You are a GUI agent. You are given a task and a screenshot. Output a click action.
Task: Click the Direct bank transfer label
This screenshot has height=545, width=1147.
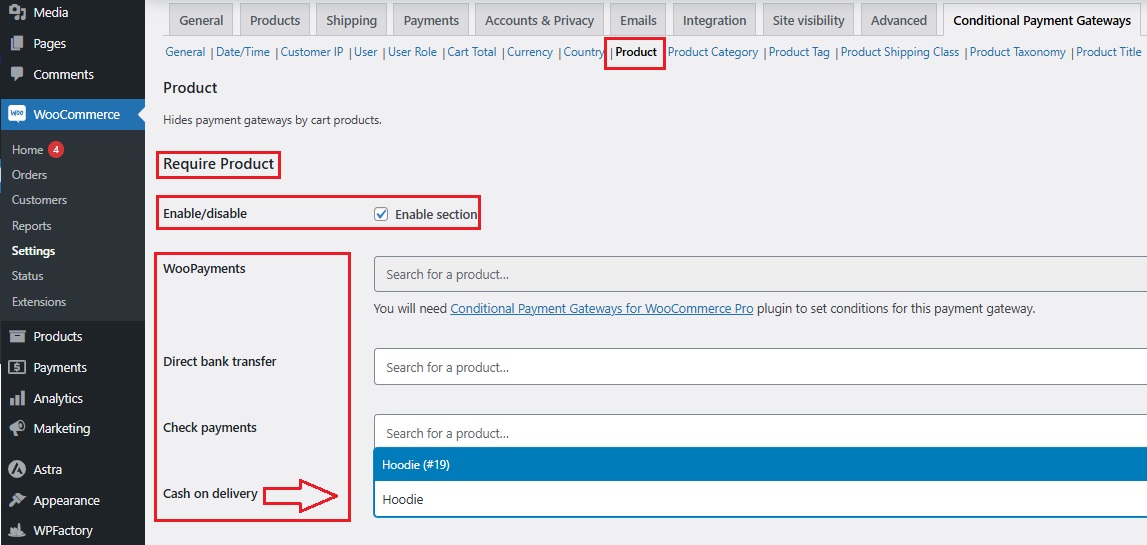click(x=219, y=361)
